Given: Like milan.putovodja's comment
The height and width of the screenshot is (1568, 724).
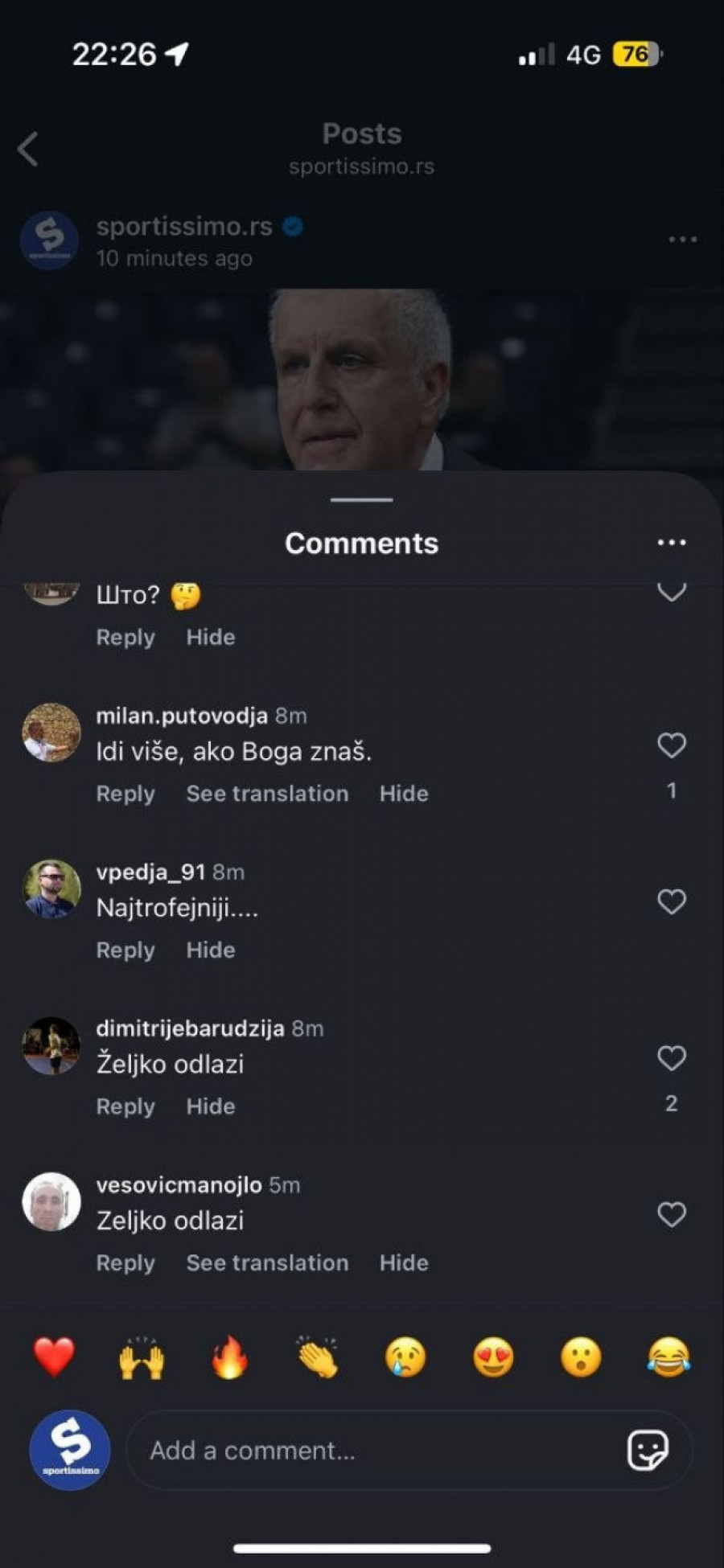Looking at the screenshot, I should click(x=671, y=745).
